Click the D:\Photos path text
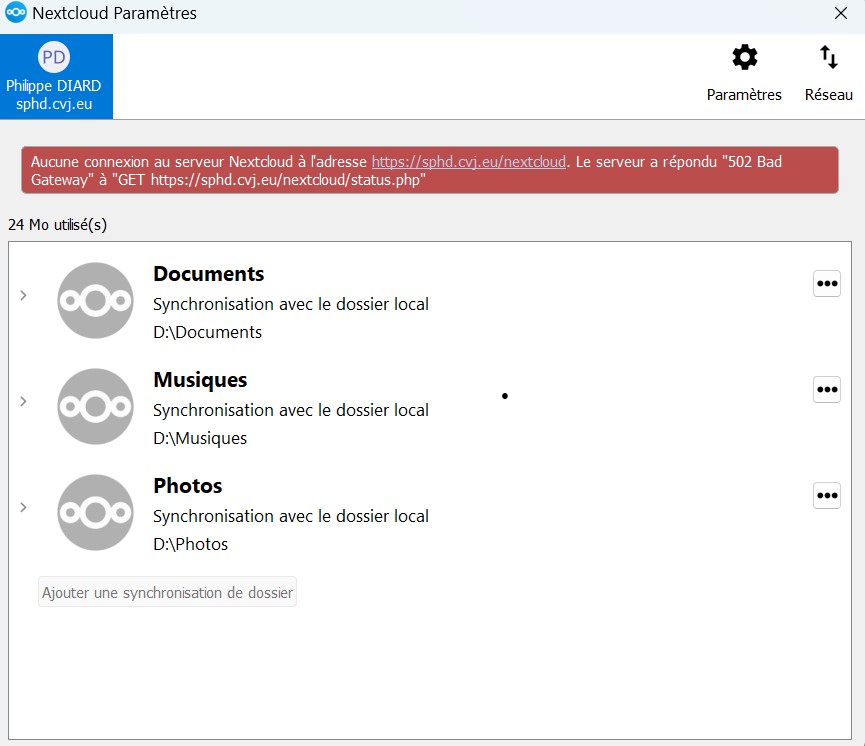 [x=190, y=544]
